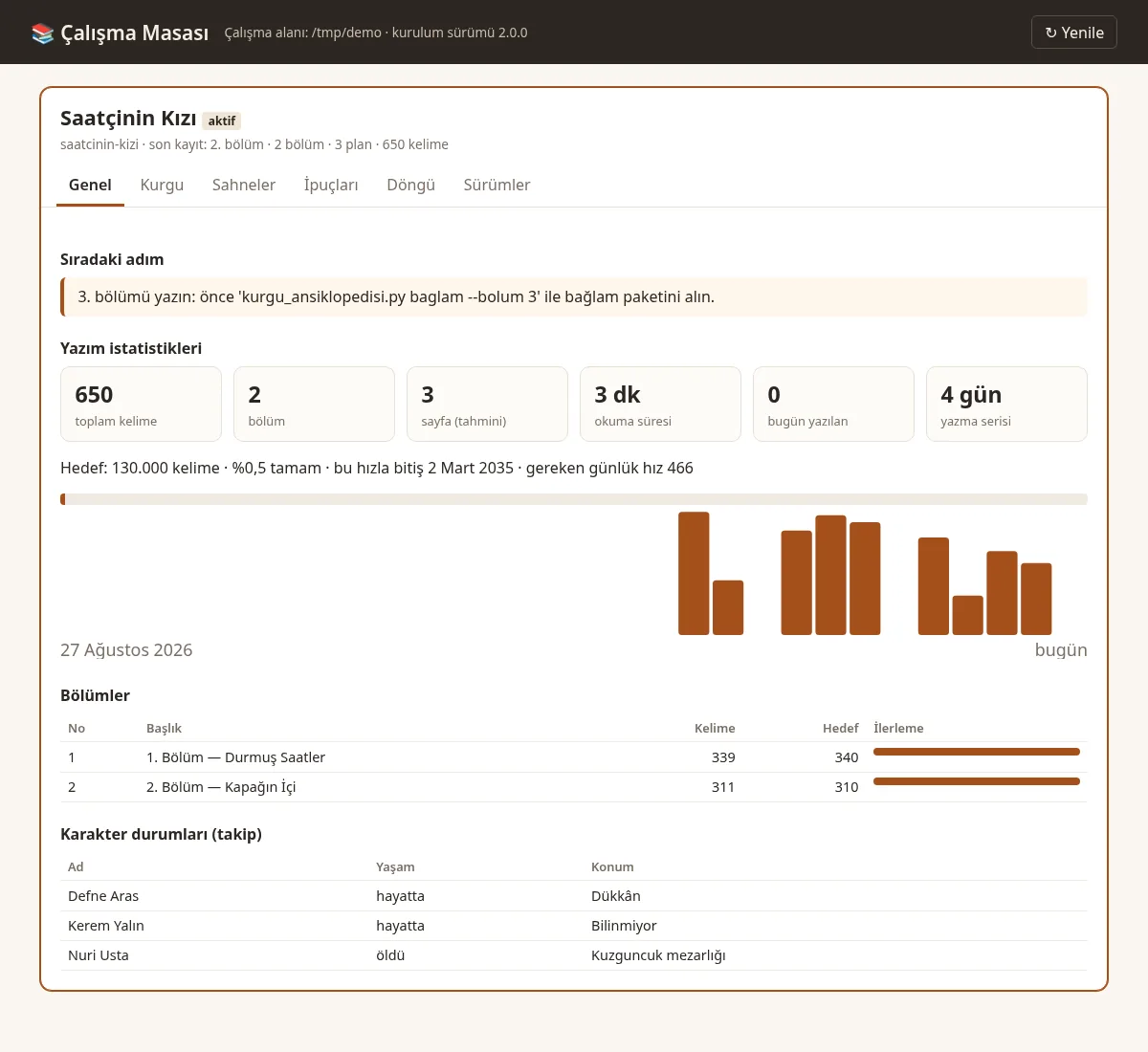Click the 'Kuzguncuk mezarlığı' location cell
Viewport: 1148px width, 1052px height.
658,955
